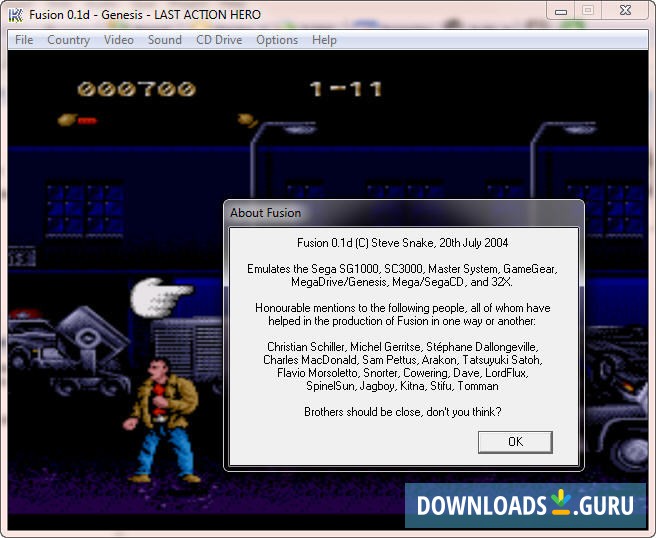656x538 pixels.
Task: Open the Sound menu
Action: click(x=164, y=40)
